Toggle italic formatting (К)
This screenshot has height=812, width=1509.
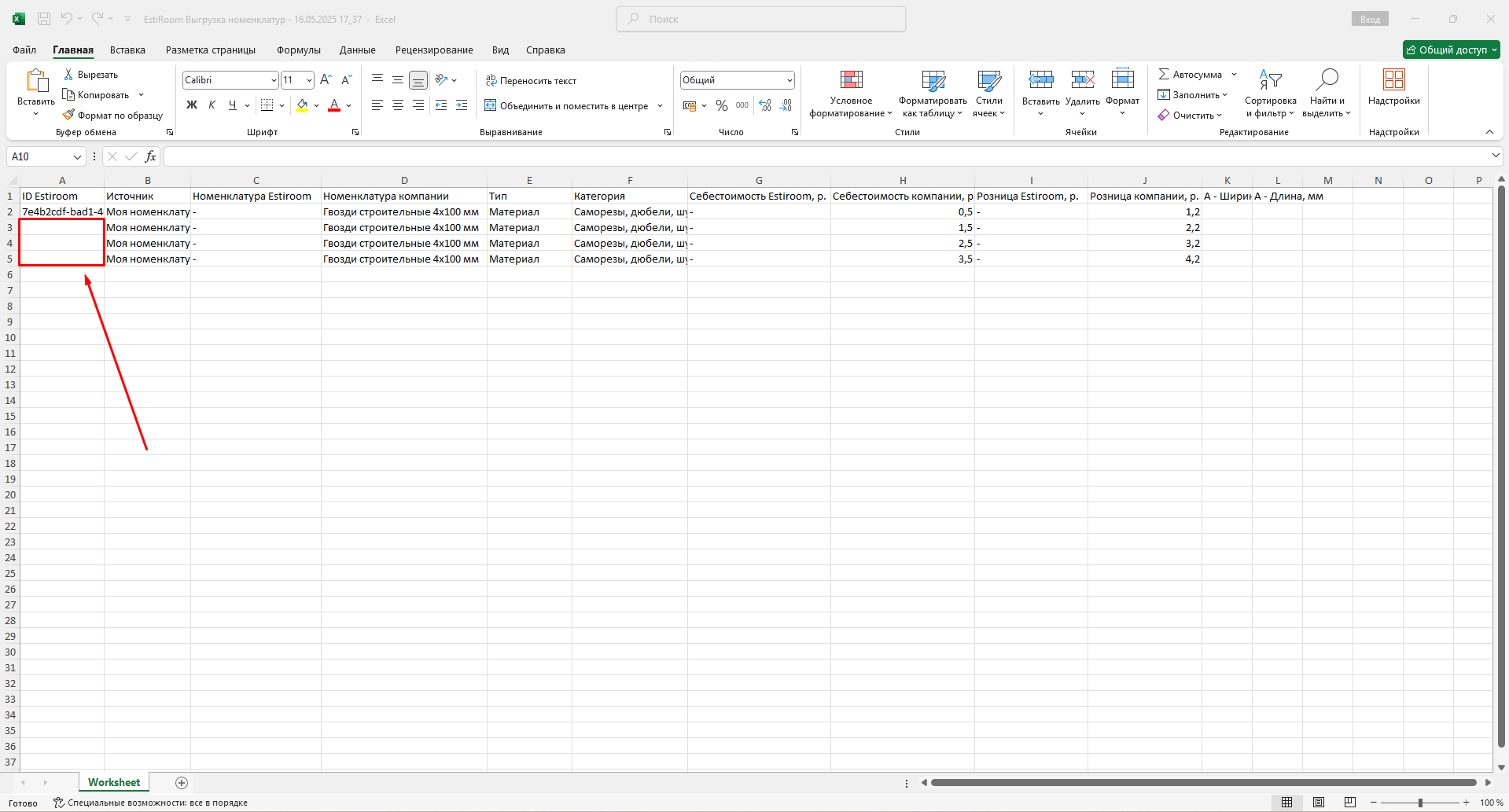click(x=212, y=105)
